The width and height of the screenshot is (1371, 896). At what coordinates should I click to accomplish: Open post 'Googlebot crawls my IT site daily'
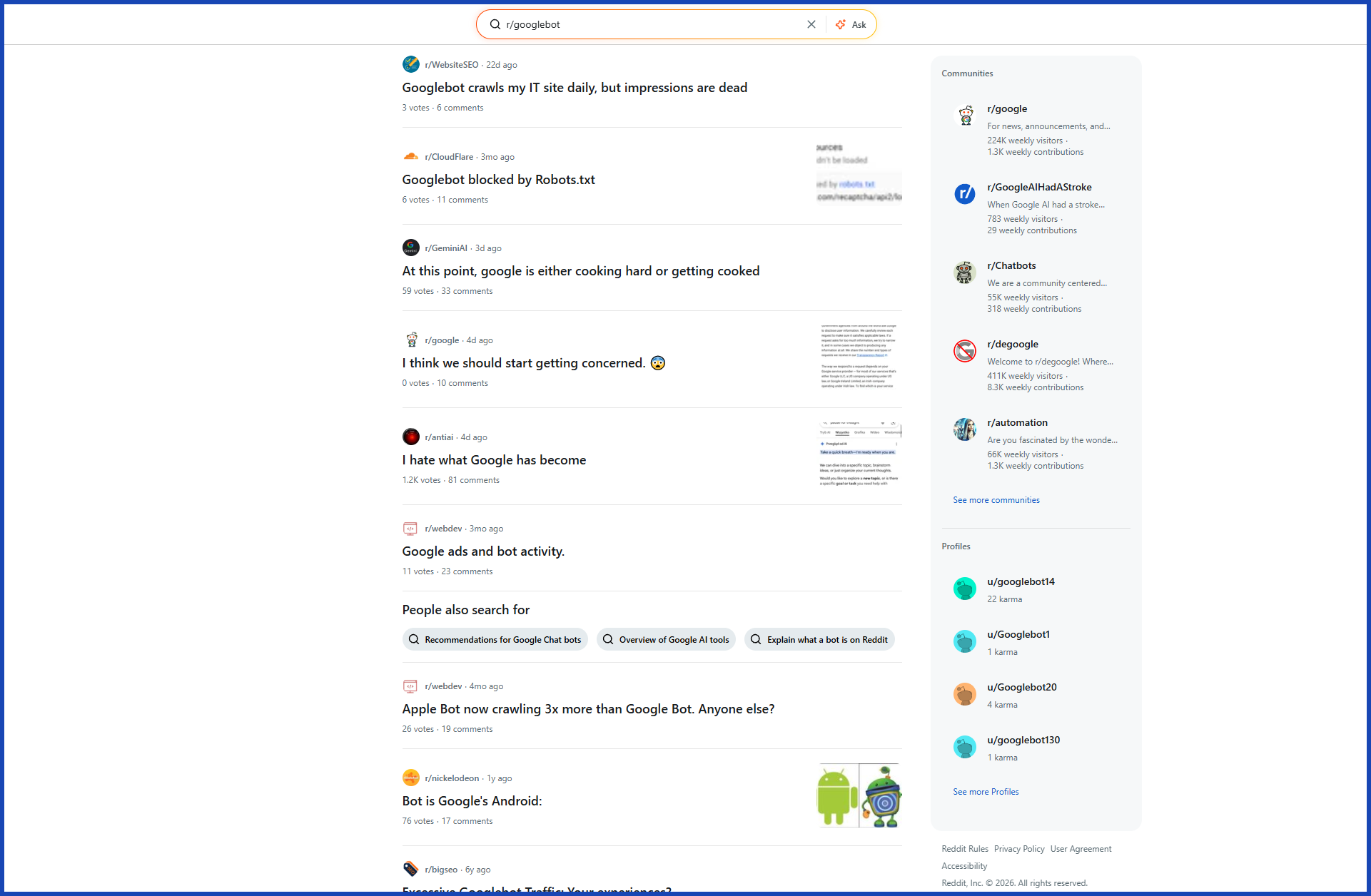click(575, 88)
